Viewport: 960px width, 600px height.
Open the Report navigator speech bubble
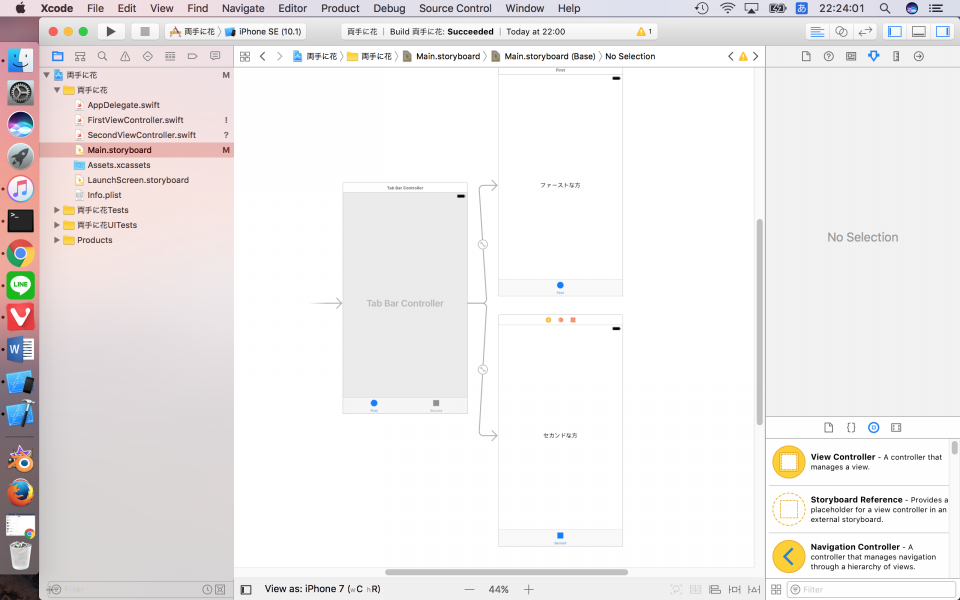[x=215, y=56]
